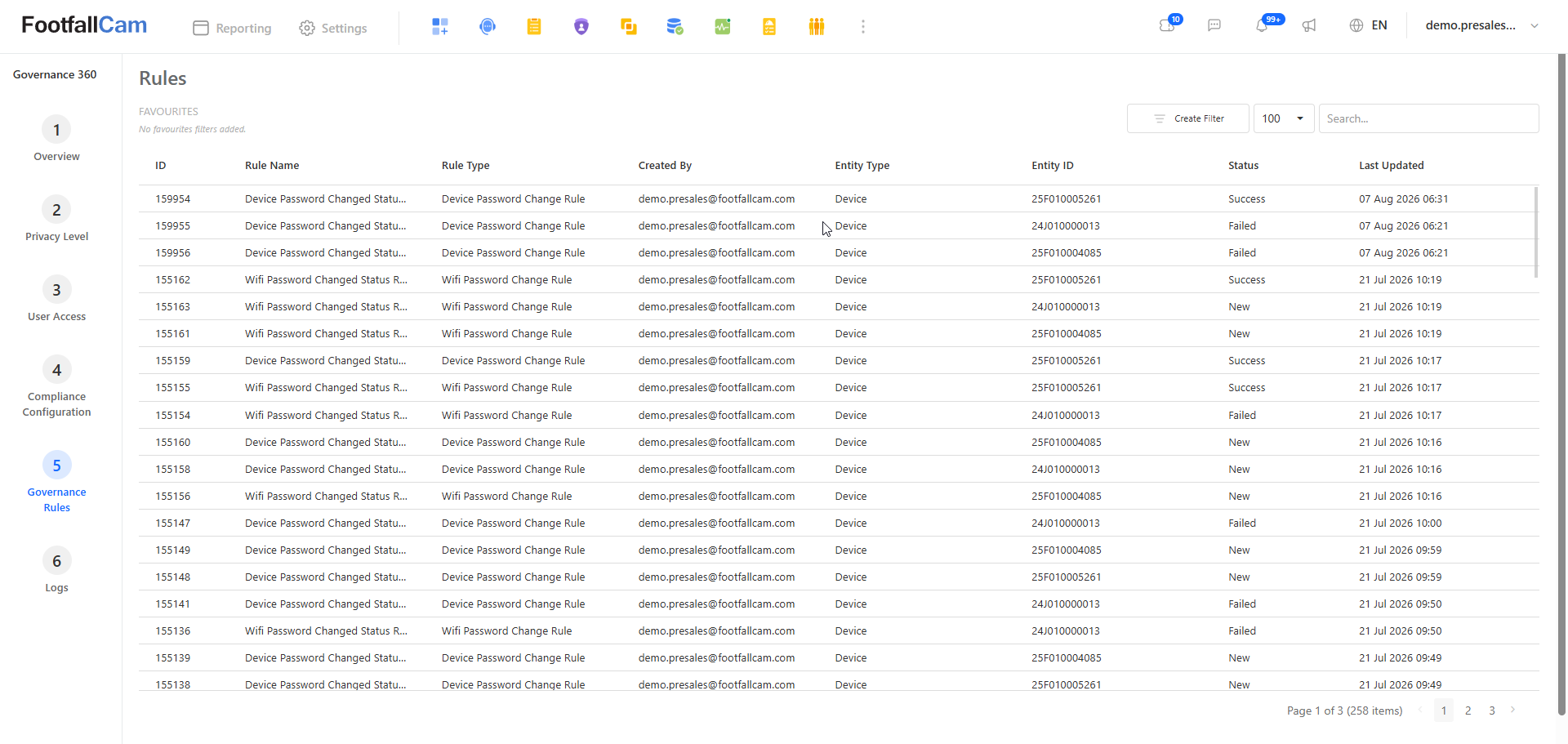Open the headset support chat icon

488,27
